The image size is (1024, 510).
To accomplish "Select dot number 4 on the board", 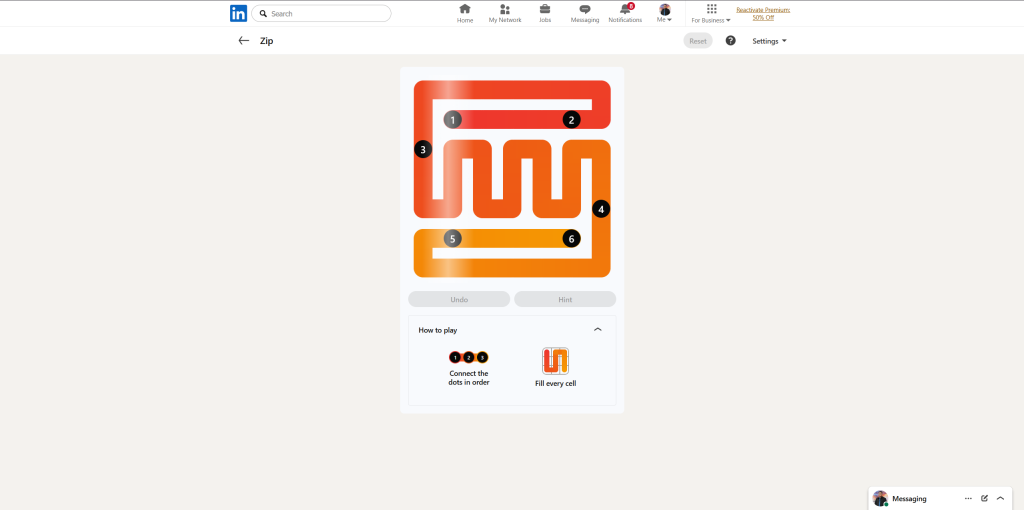I will click(601, 209).
